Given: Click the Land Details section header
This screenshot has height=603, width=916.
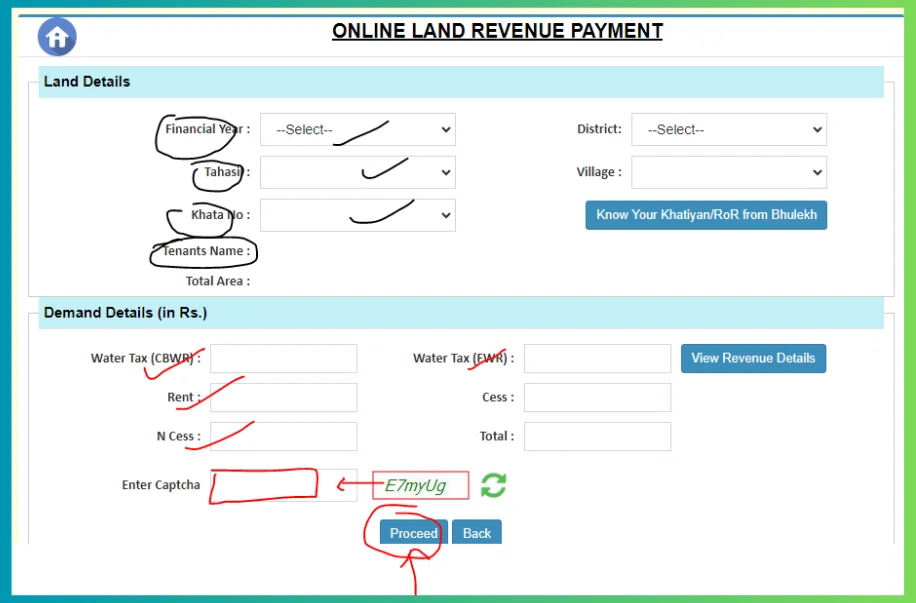Looking at the screenshot, I should click(461, 82).
